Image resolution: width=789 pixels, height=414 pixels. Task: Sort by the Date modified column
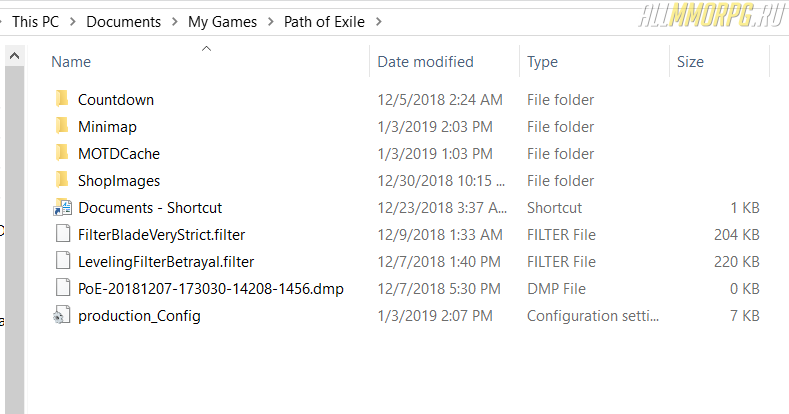point(444,61)
